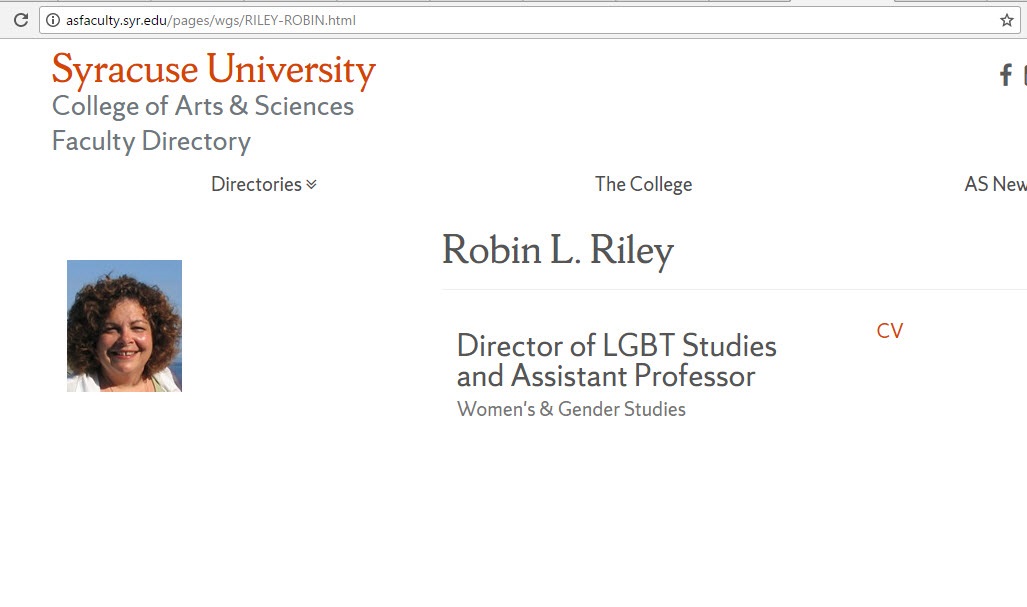Open The College navigation menu item
This screenshot has width=1027, height=607.
coord(643,184)
